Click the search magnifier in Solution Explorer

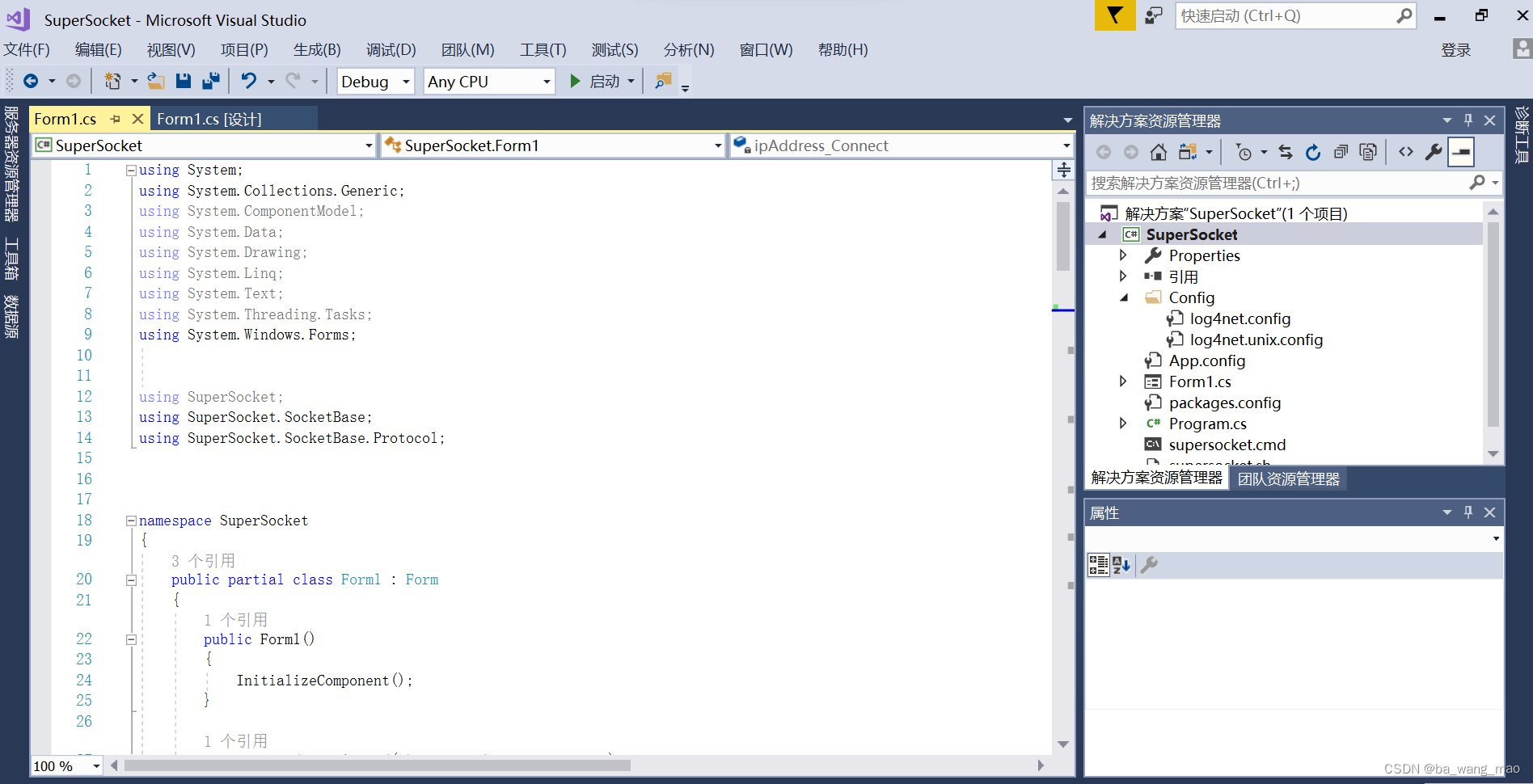tap(1477, 183)
